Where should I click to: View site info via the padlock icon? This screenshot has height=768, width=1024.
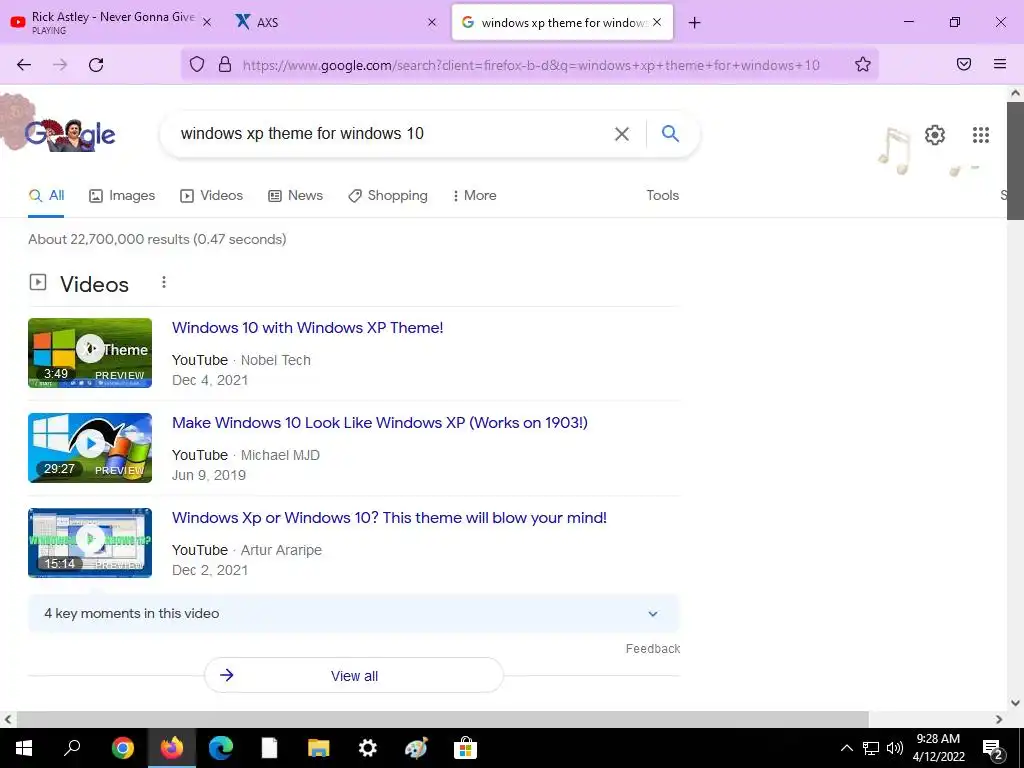225,64
